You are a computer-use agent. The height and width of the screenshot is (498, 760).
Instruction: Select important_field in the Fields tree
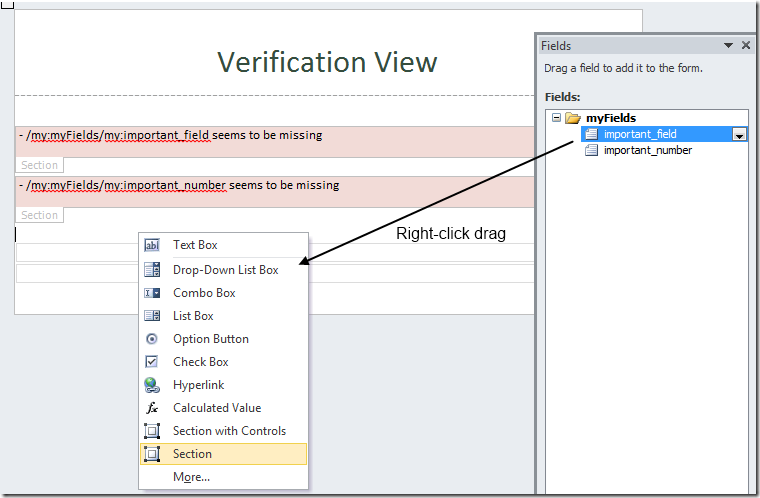640,134
